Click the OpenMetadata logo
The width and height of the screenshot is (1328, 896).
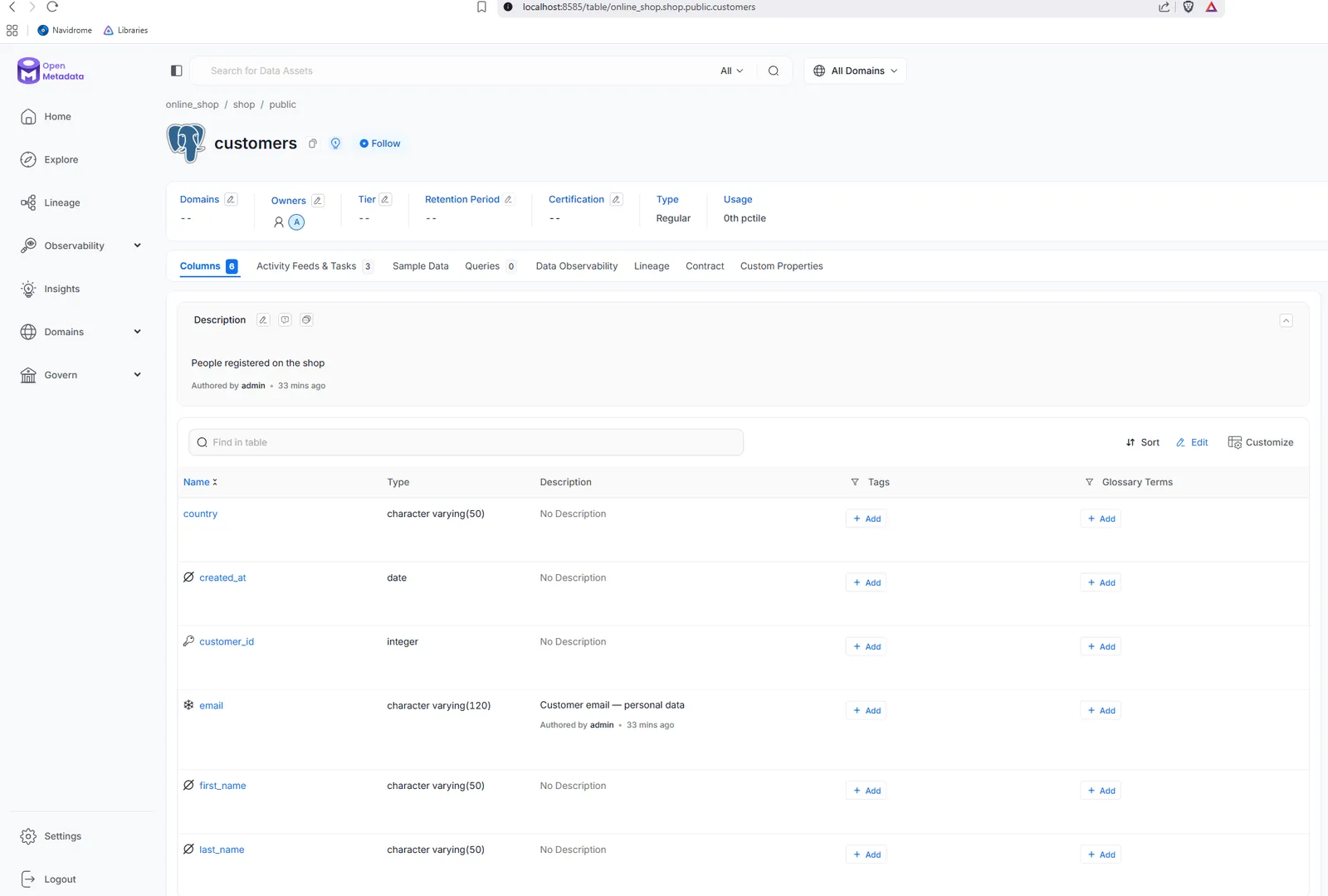(x=51, y=71)
